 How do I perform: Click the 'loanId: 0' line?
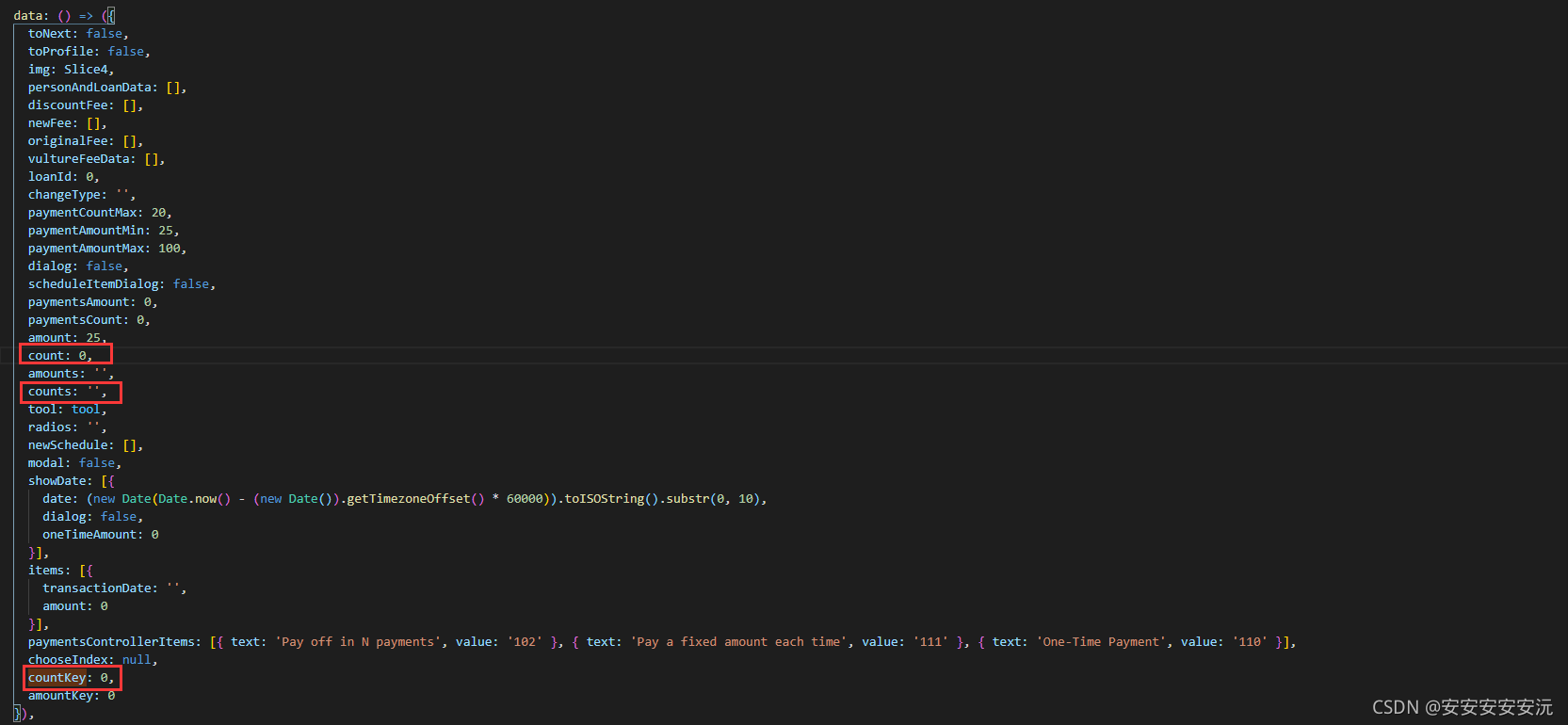pyautogui.click(x=64, y=177)
